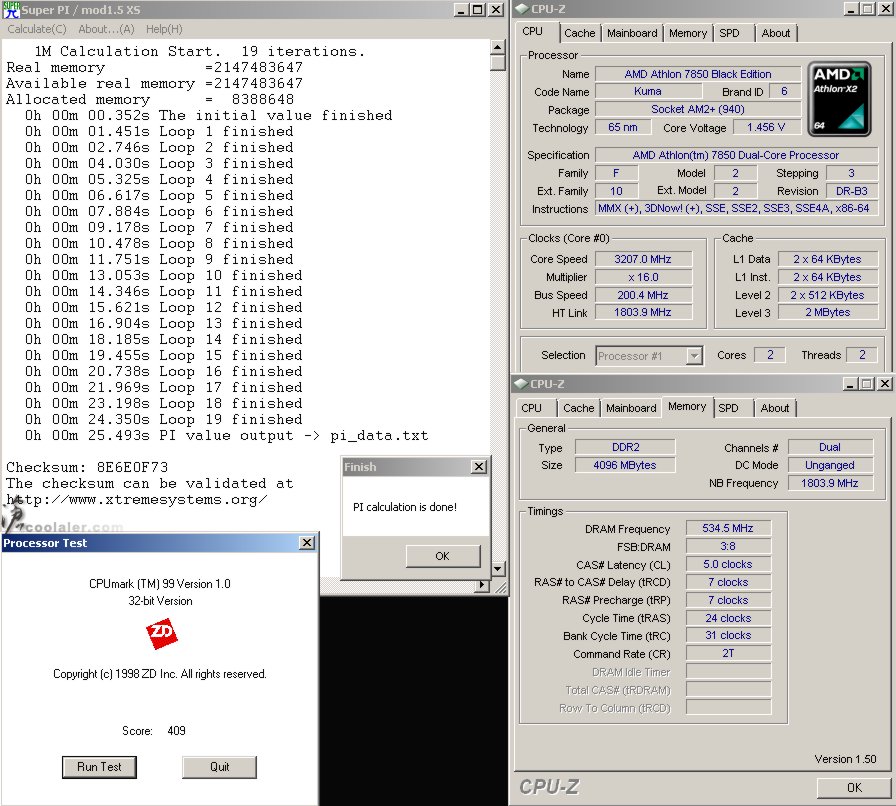Open the Processor #1 selection dropdown
The image size is (896, 806).
[694, 355]
